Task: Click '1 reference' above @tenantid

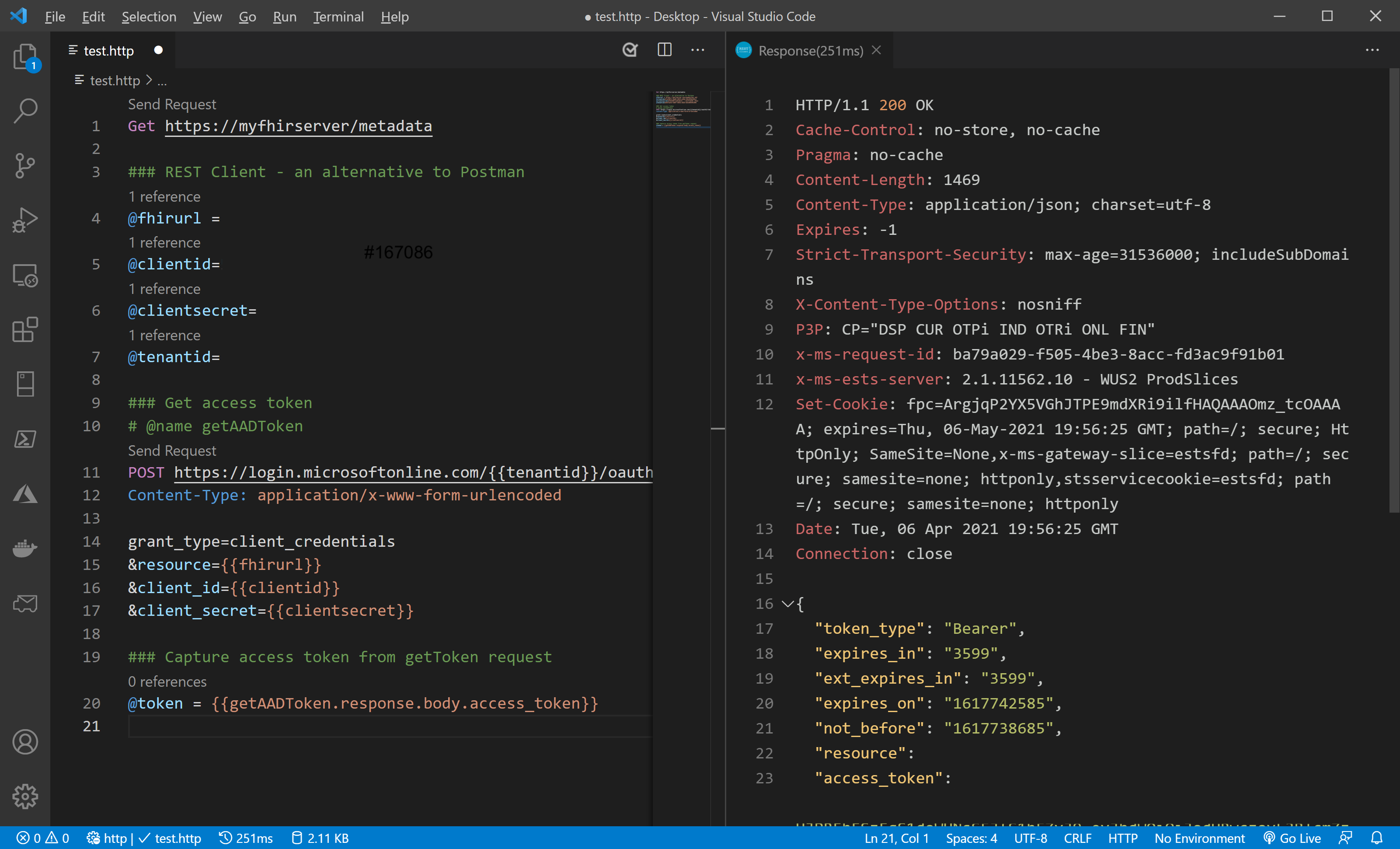Action: [164, 335]
